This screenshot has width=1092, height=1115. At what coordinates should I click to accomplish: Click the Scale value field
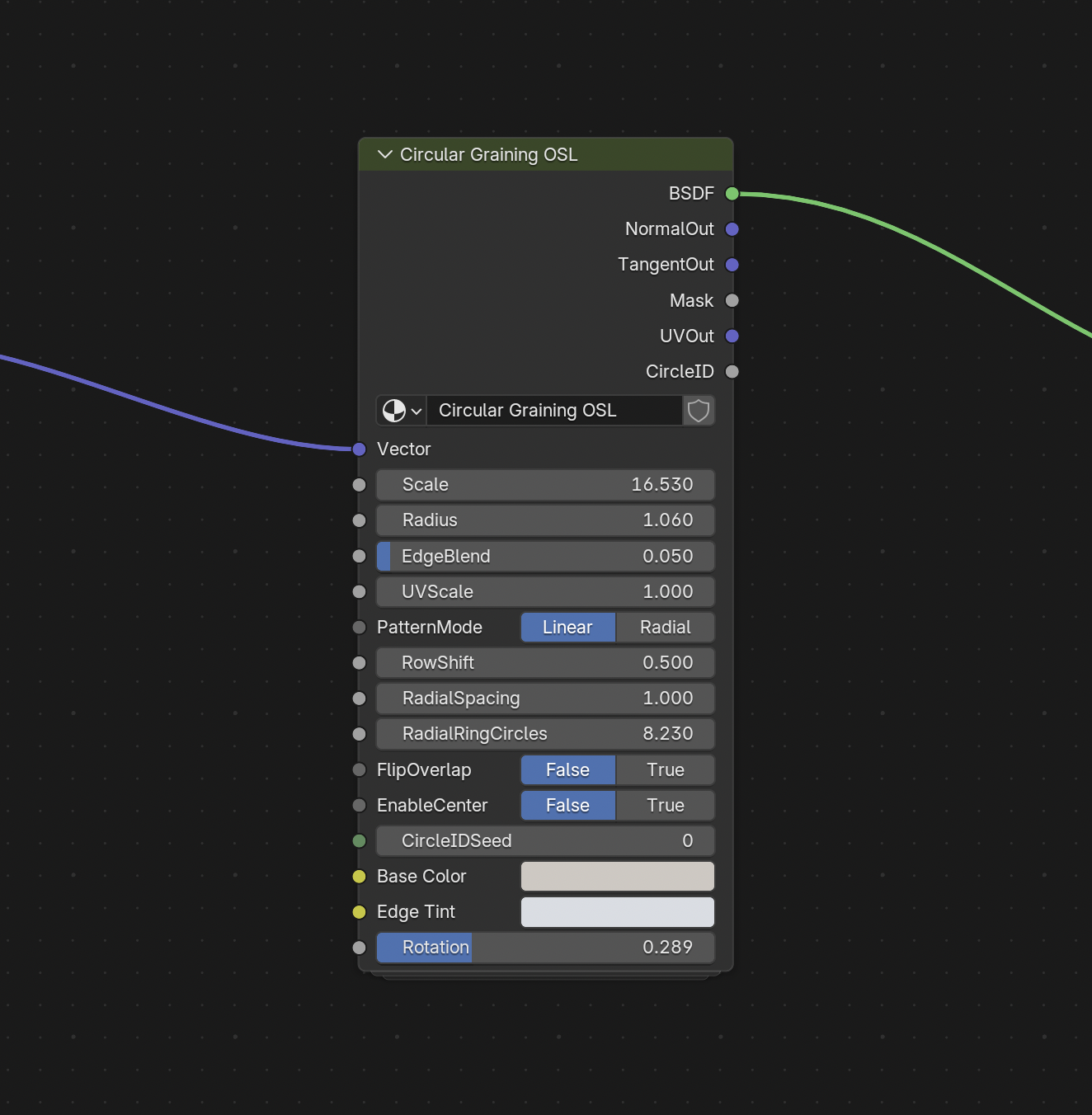(x=545, y=485)
